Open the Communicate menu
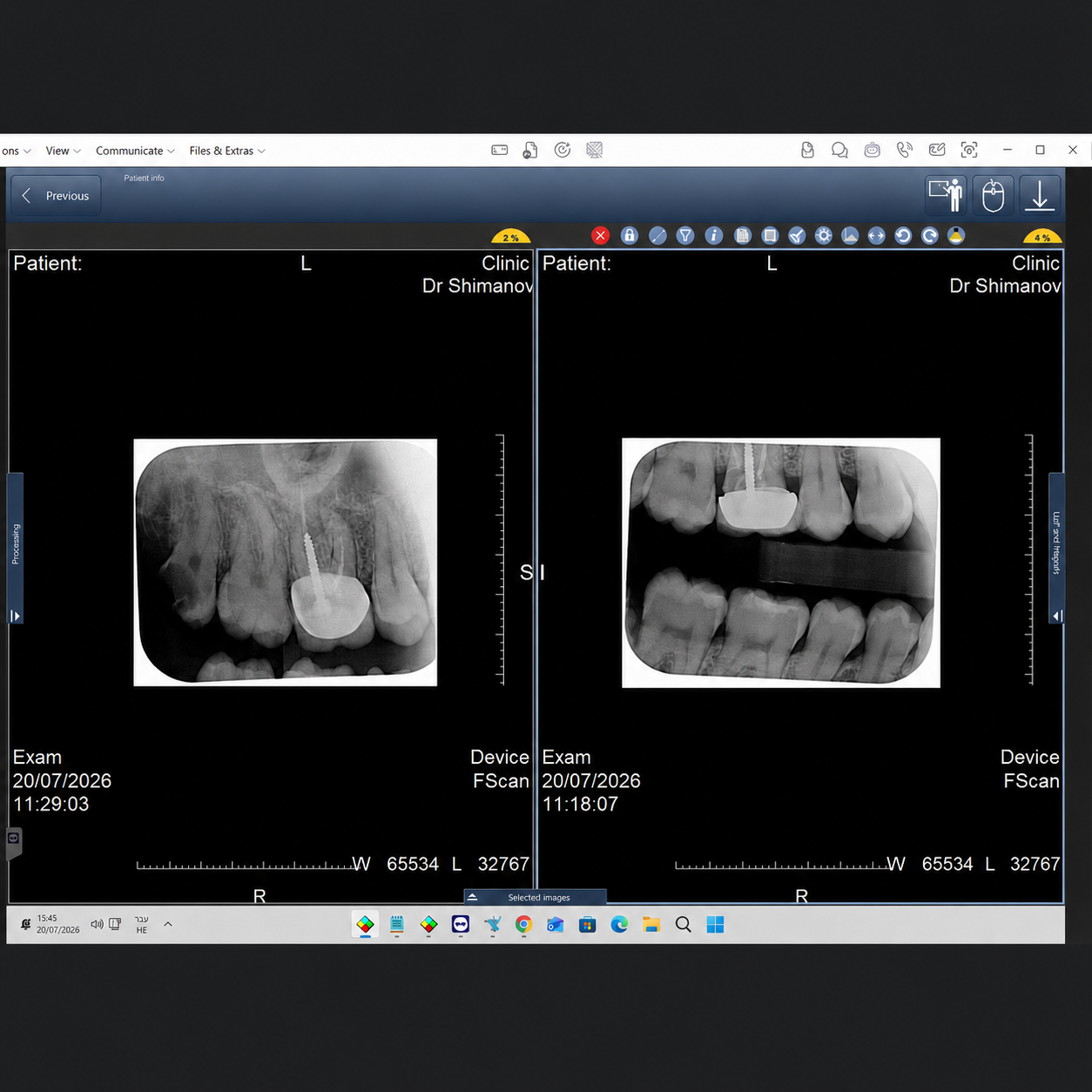This screenshot has height=1092, width=1092. point(135,151)
